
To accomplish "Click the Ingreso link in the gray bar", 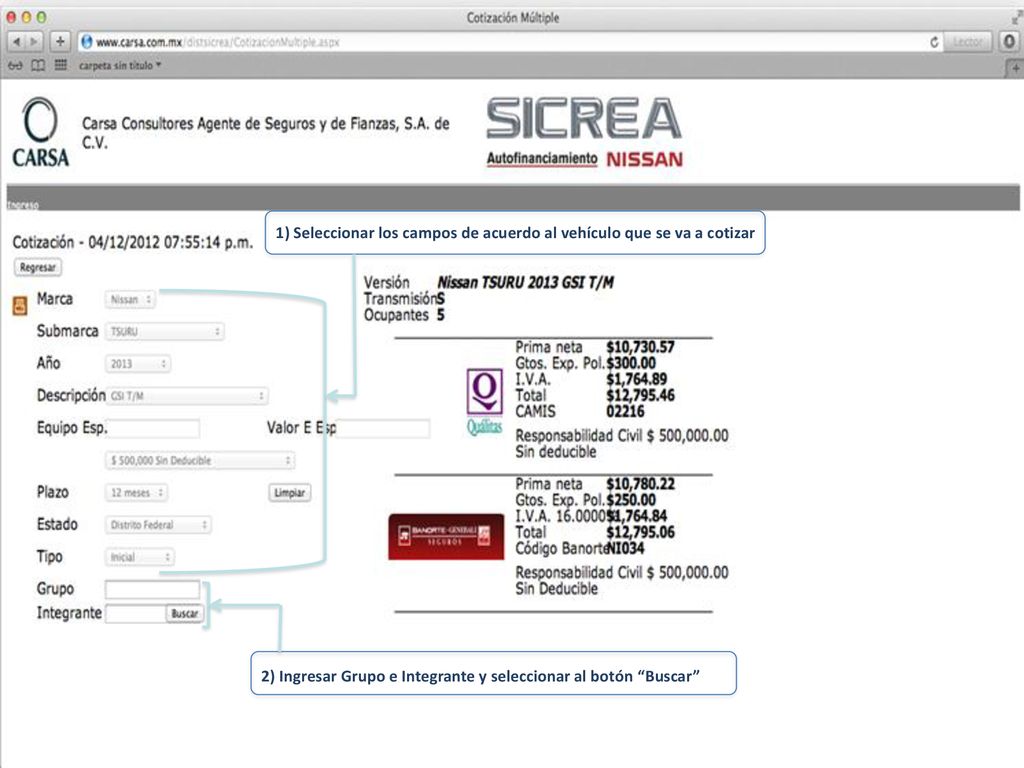I will click(x=23, y=205).
